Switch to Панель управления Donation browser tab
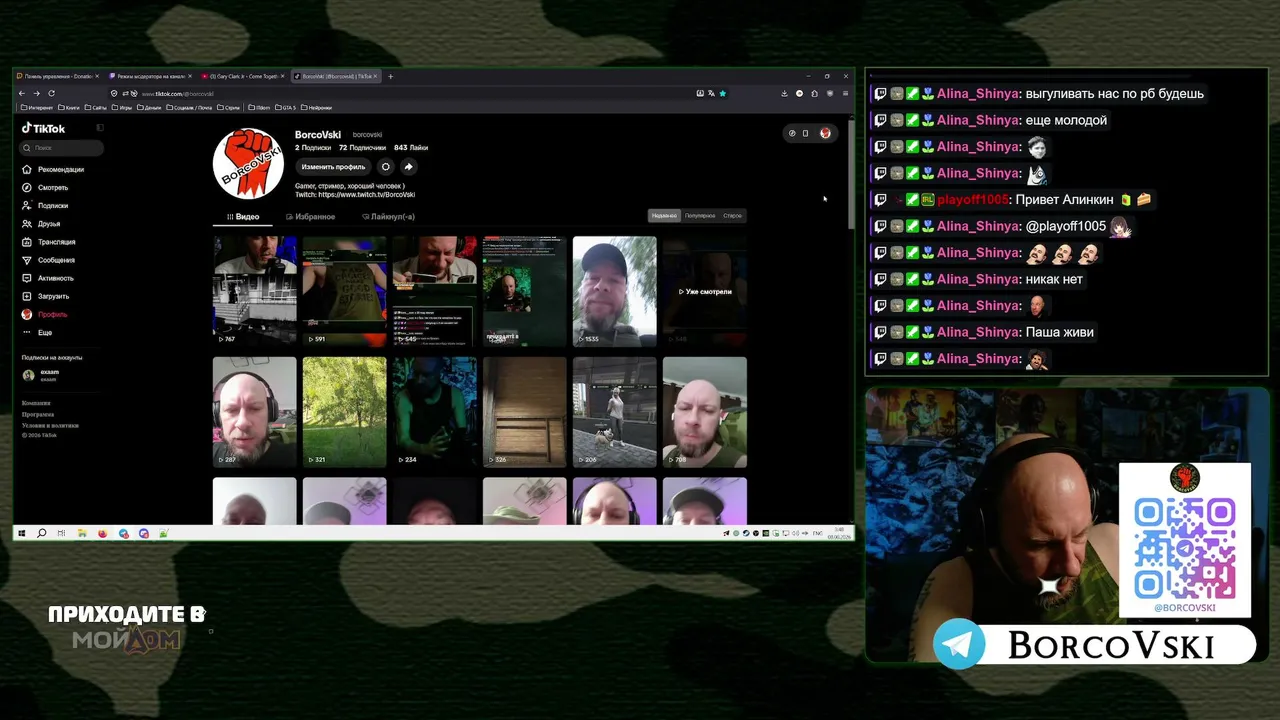Image resolution: width=1280 pixels, height=720 pixels. [x=56, y=76]
